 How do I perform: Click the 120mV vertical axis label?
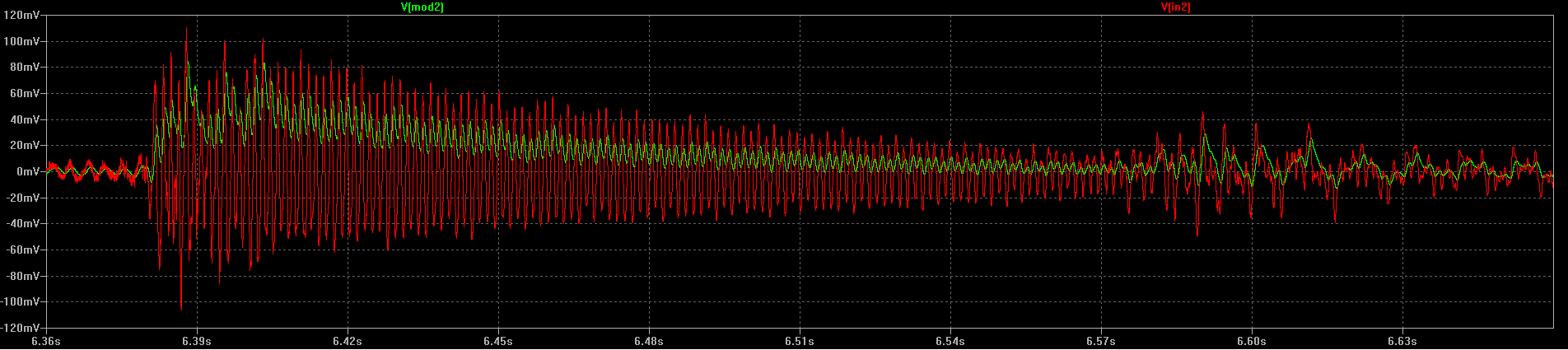(23, 16)
